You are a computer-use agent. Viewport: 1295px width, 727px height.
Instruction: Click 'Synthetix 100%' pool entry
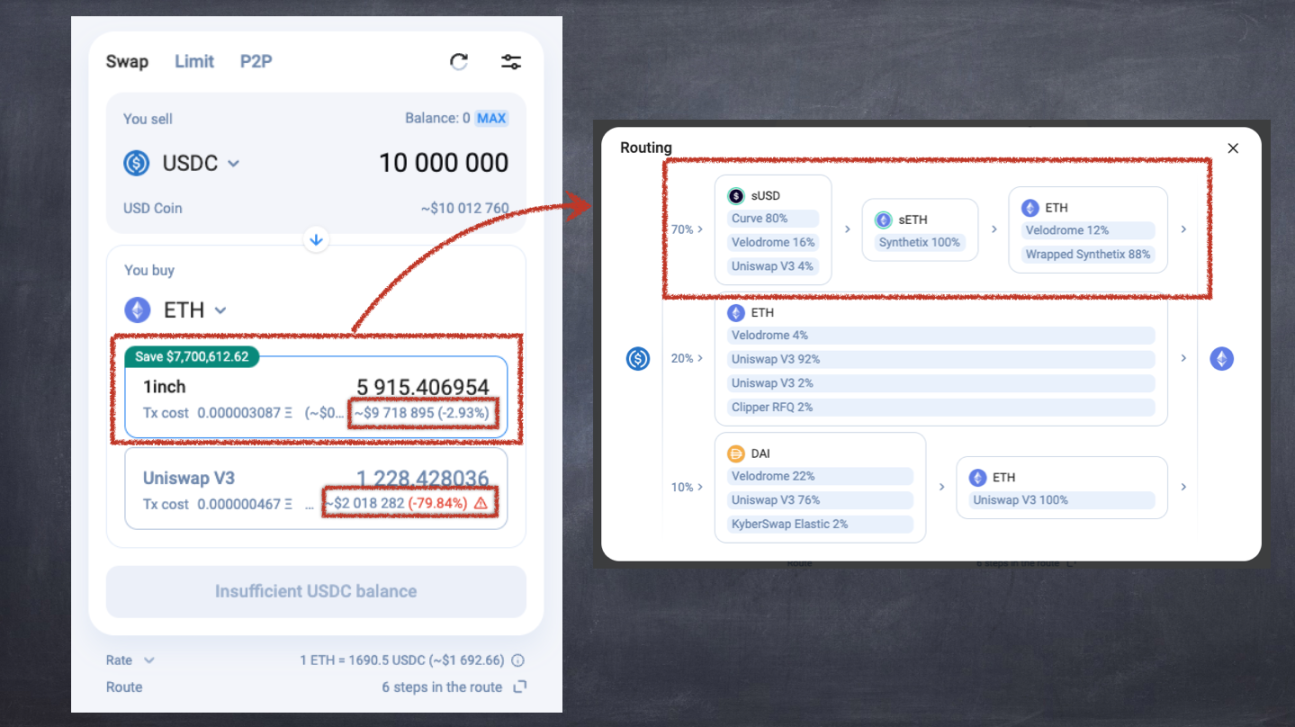click(920, 242)
